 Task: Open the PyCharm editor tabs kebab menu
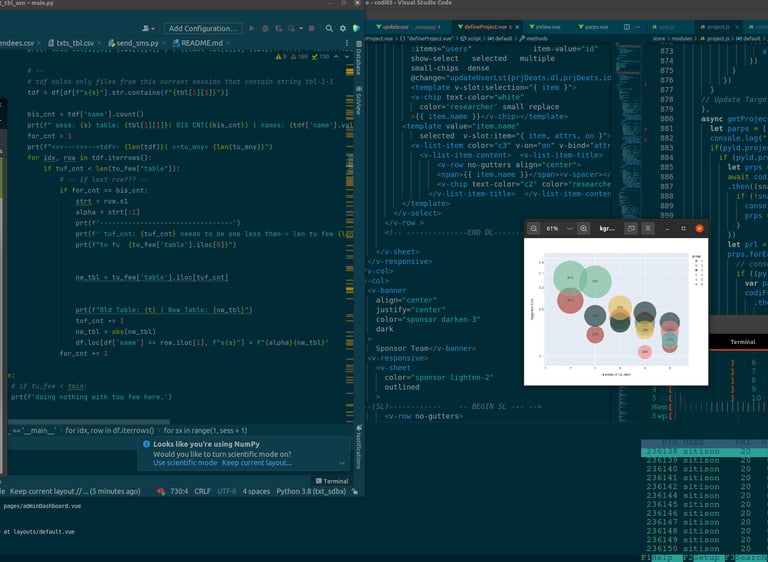347,43
